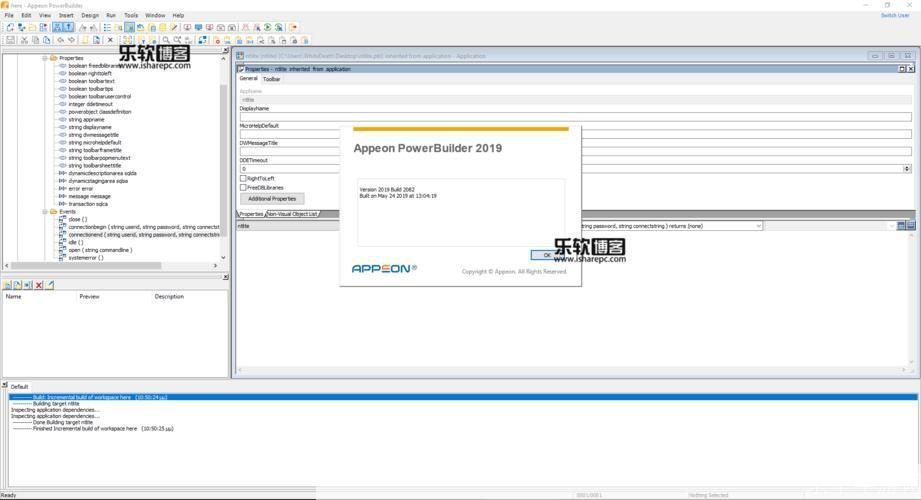Click the Exit icon ending the PowerBar
This screenshot has width=921, height=500.
click(293, 27)
